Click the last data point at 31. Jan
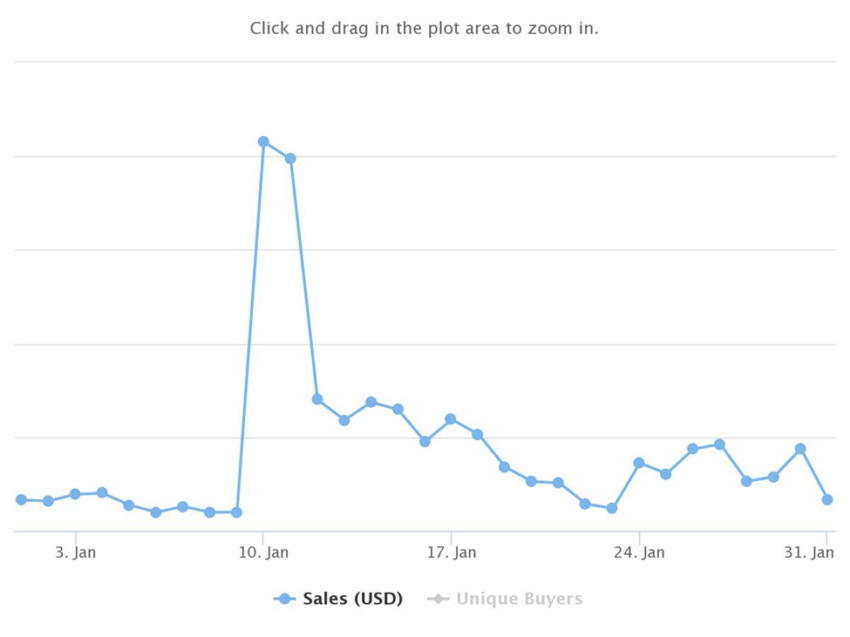850x637 pixels. [x=827, y=499]
